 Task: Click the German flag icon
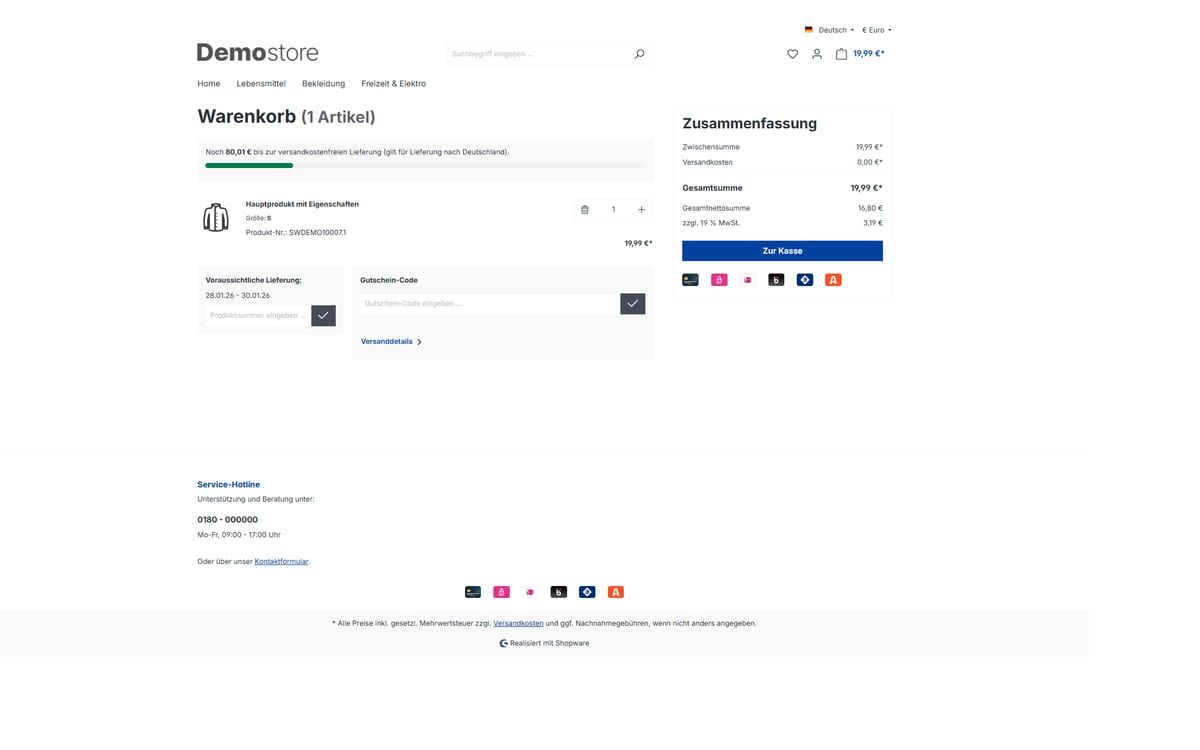click(x=809, y=30)
